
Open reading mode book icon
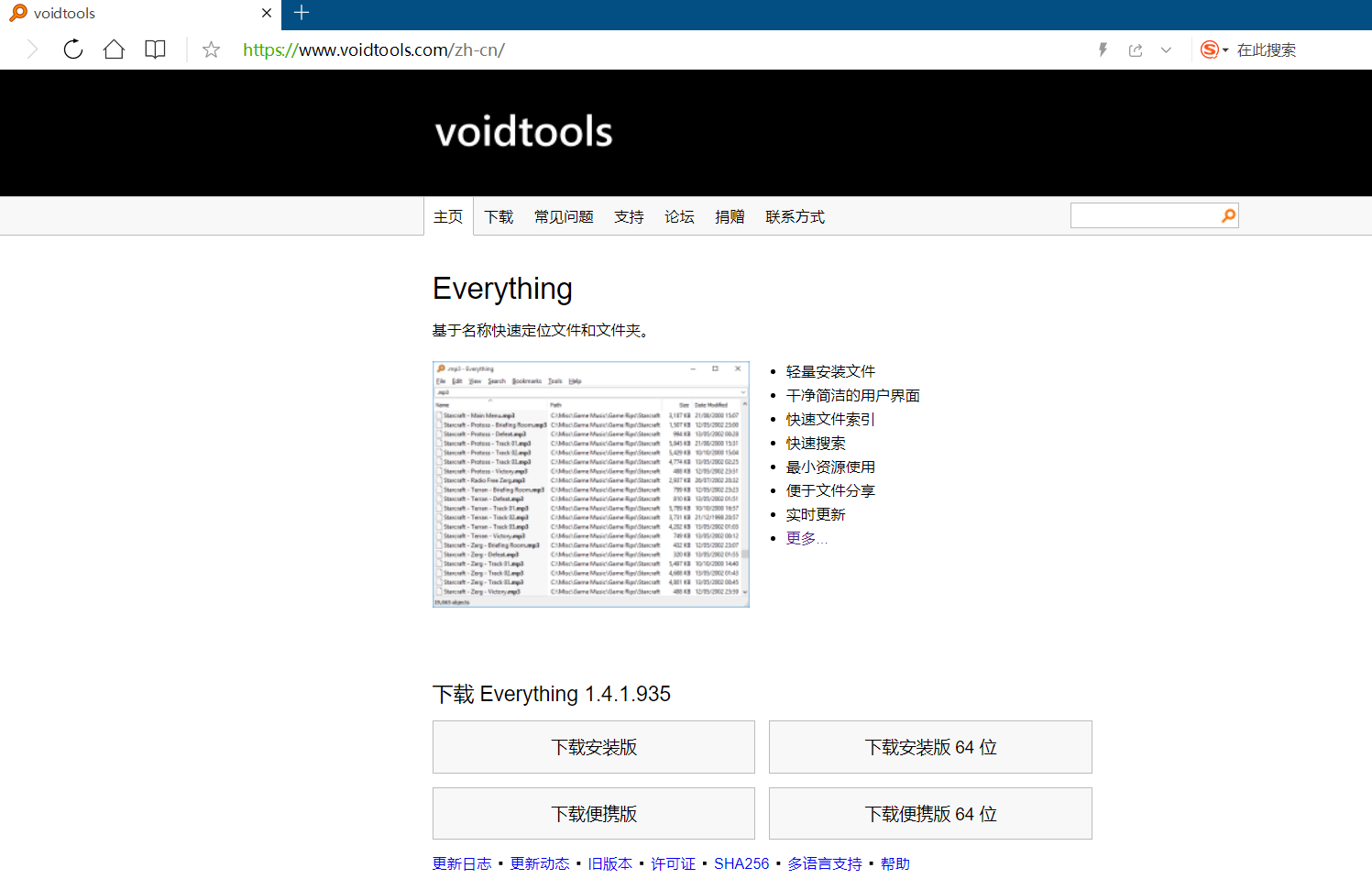155,49
